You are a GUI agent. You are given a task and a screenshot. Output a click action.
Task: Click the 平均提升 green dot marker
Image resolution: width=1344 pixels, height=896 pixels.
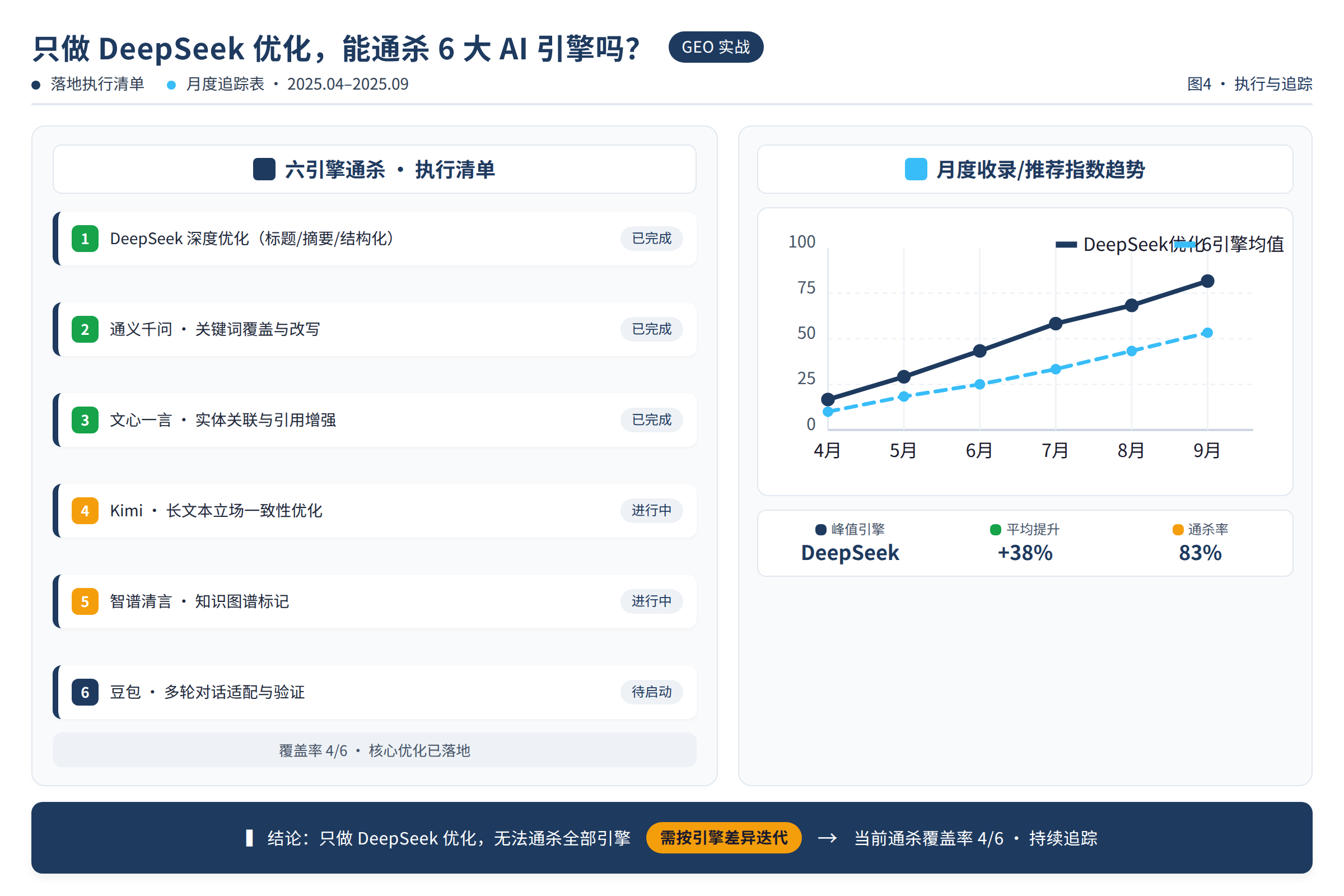996,530
